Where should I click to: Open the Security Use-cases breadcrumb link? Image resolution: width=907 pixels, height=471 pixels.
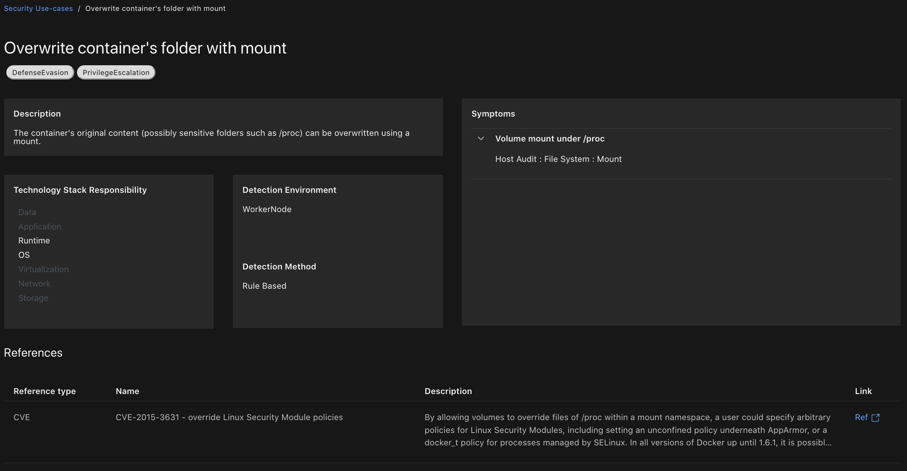click(38, 9)
